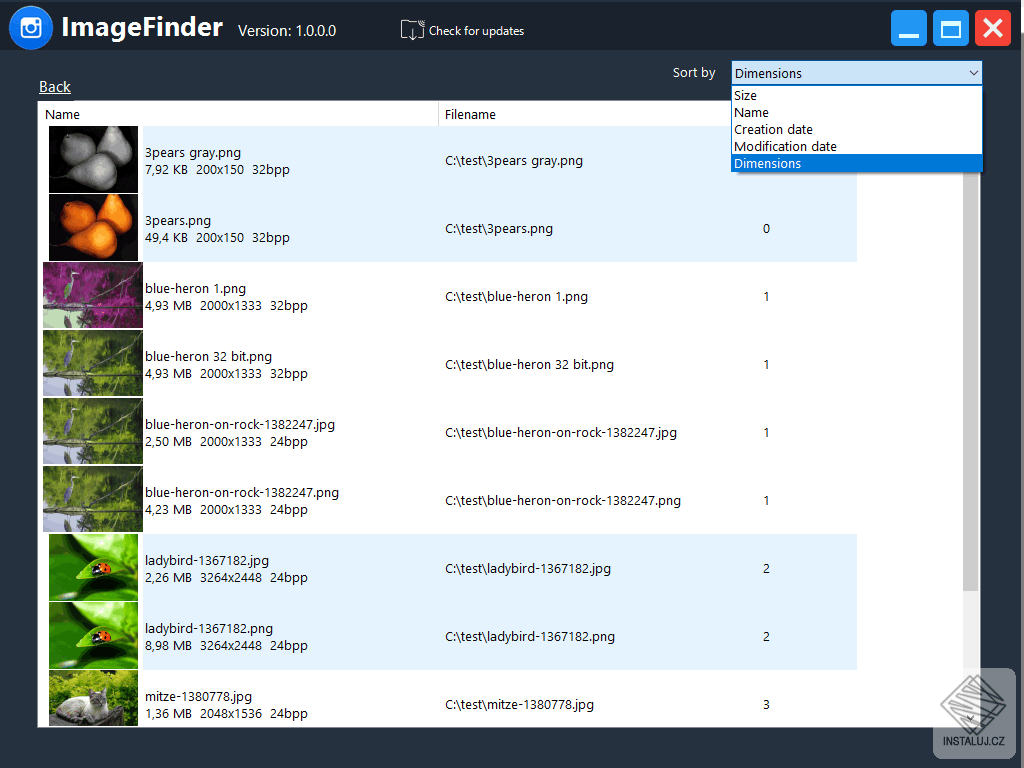Click the name text '3pears gray.png'

193,153
